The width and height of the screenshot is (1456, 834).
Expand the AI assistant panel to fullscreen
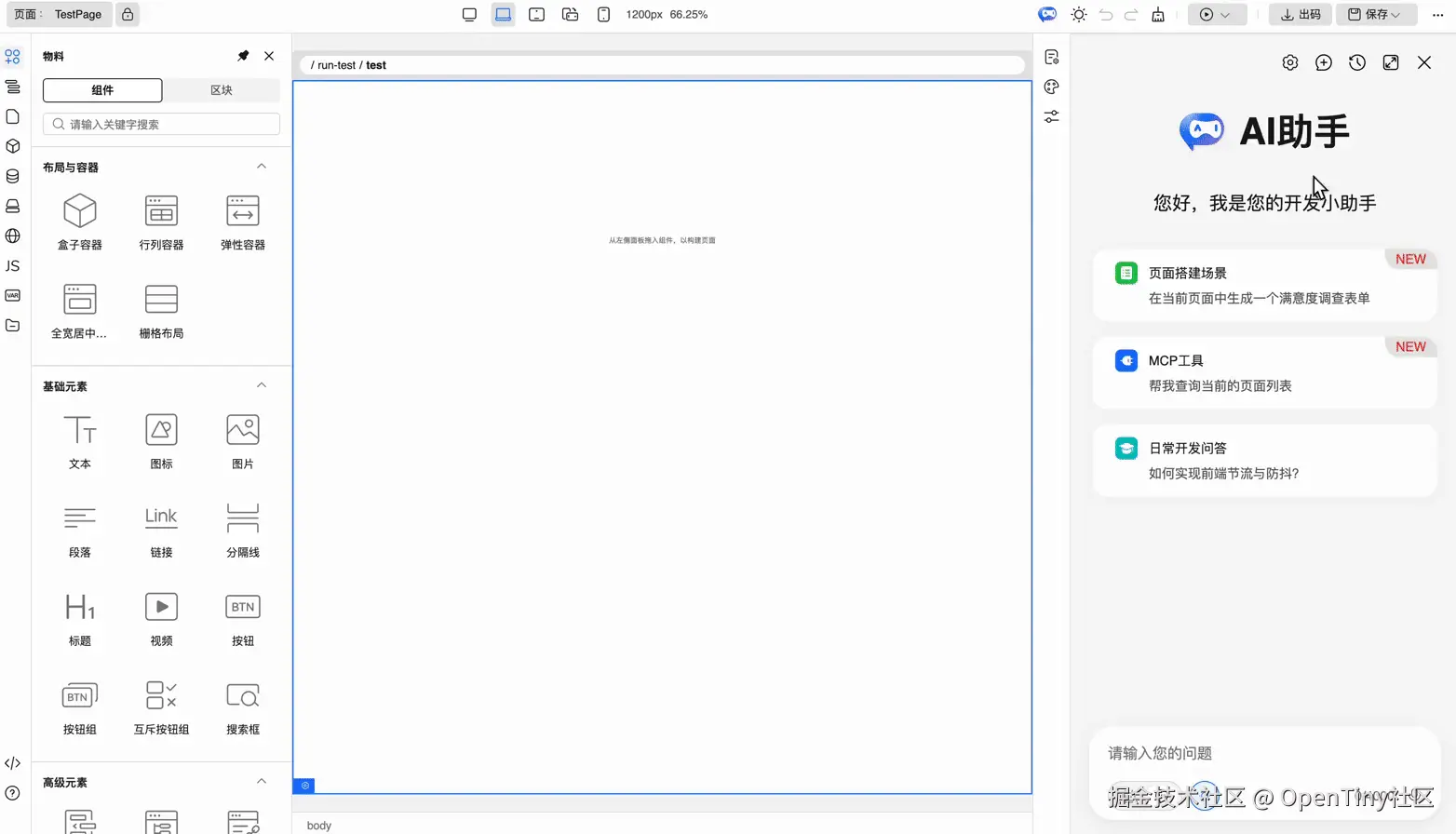(x=1391, y=62)
